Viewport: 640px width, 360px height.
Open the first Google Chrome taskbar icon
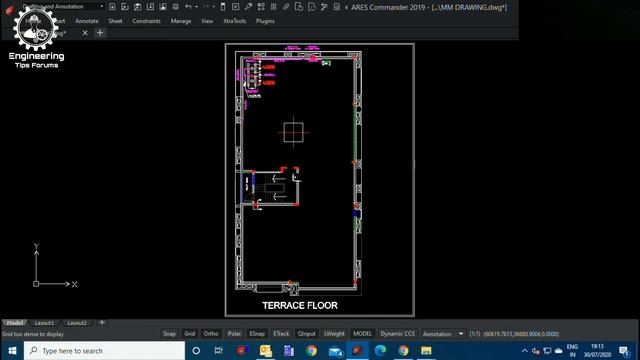point(311,351)
